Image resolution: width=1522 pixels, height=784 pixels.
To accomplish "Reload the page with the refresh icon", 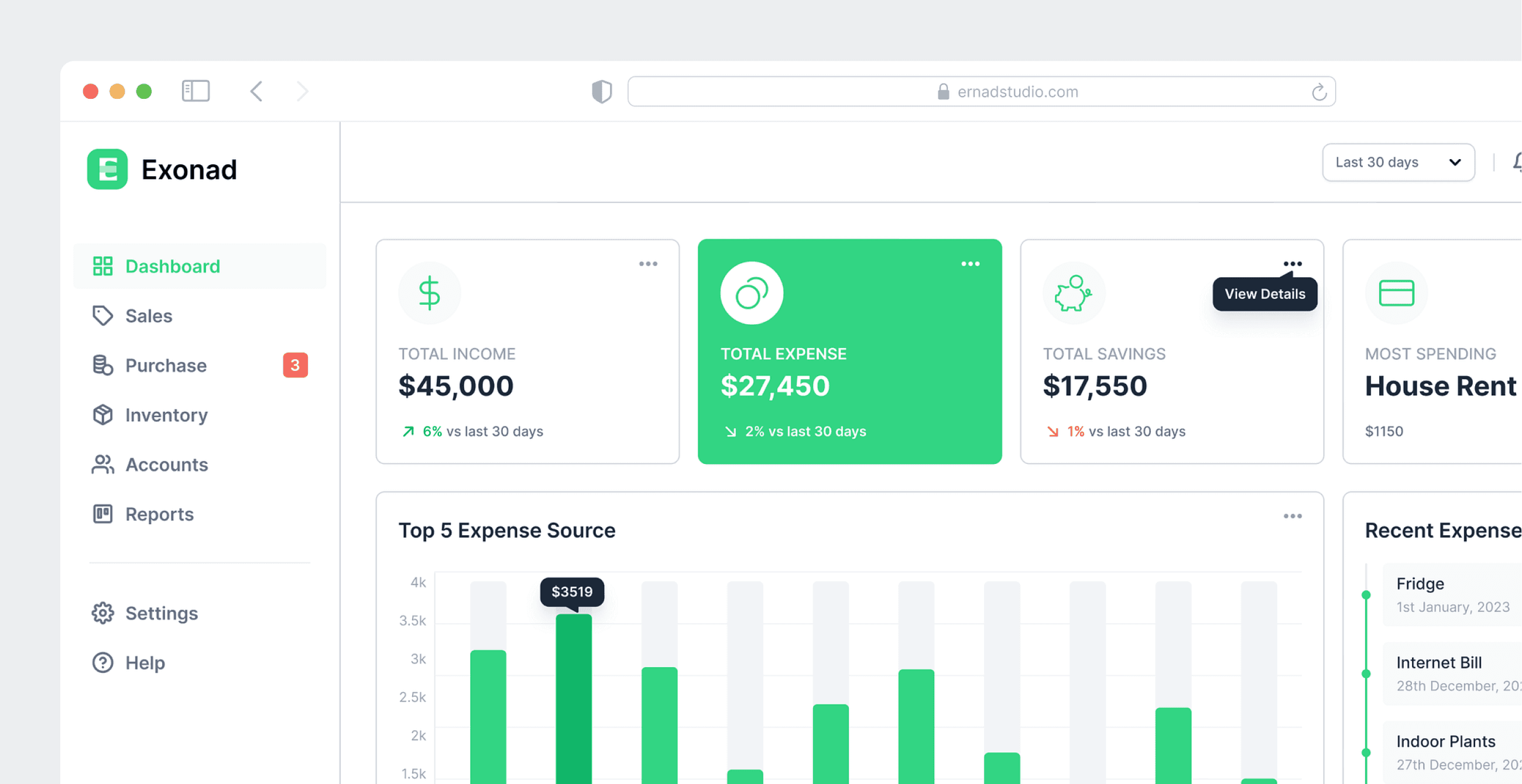I will 1319,92.
